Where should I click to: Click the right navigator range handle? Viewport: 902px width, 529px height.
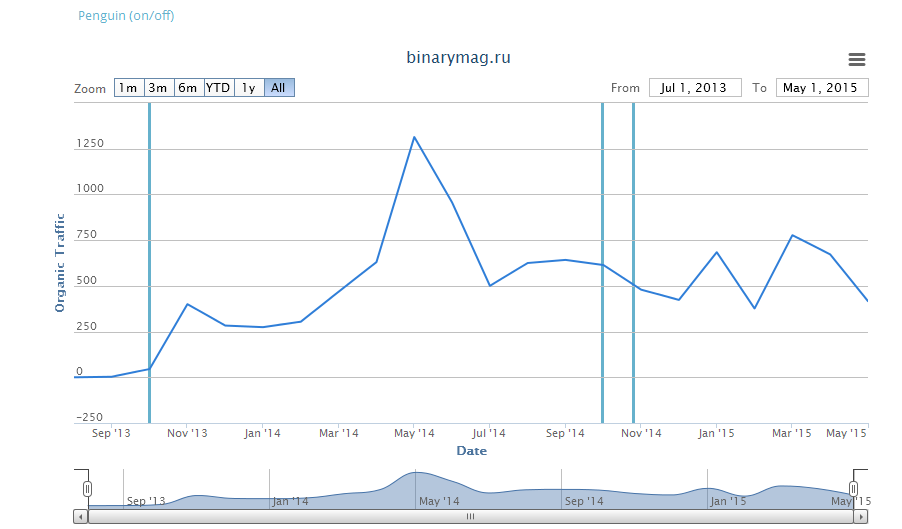(x=853, y=488)
